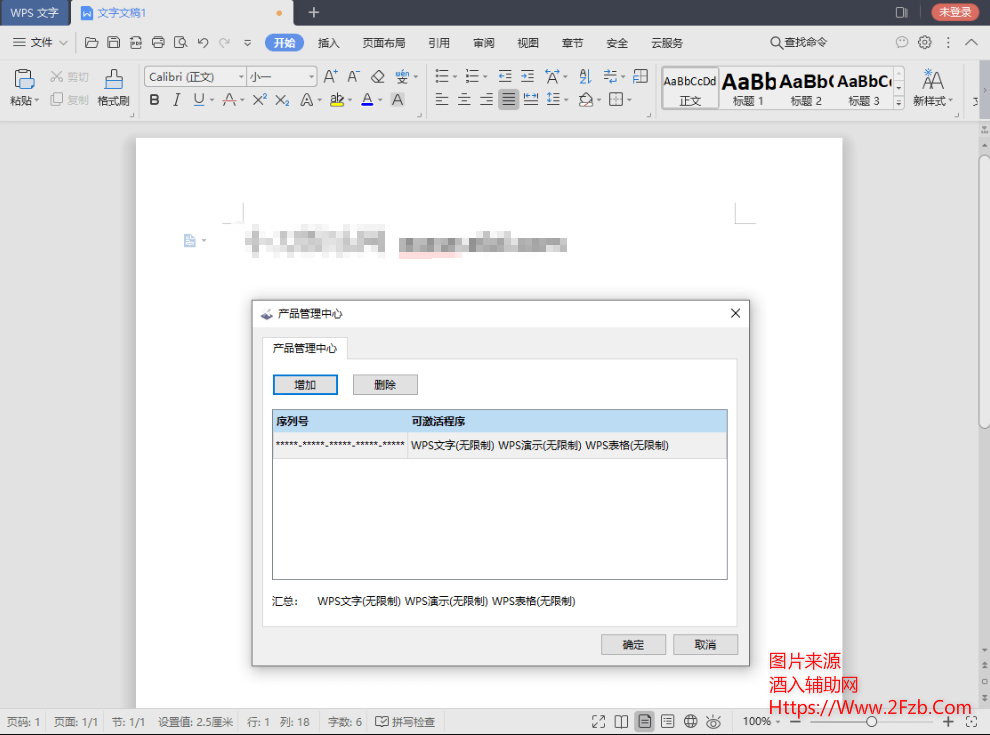
Task: Expand the line spacing dropdown arrow
Action: [566, 100]
